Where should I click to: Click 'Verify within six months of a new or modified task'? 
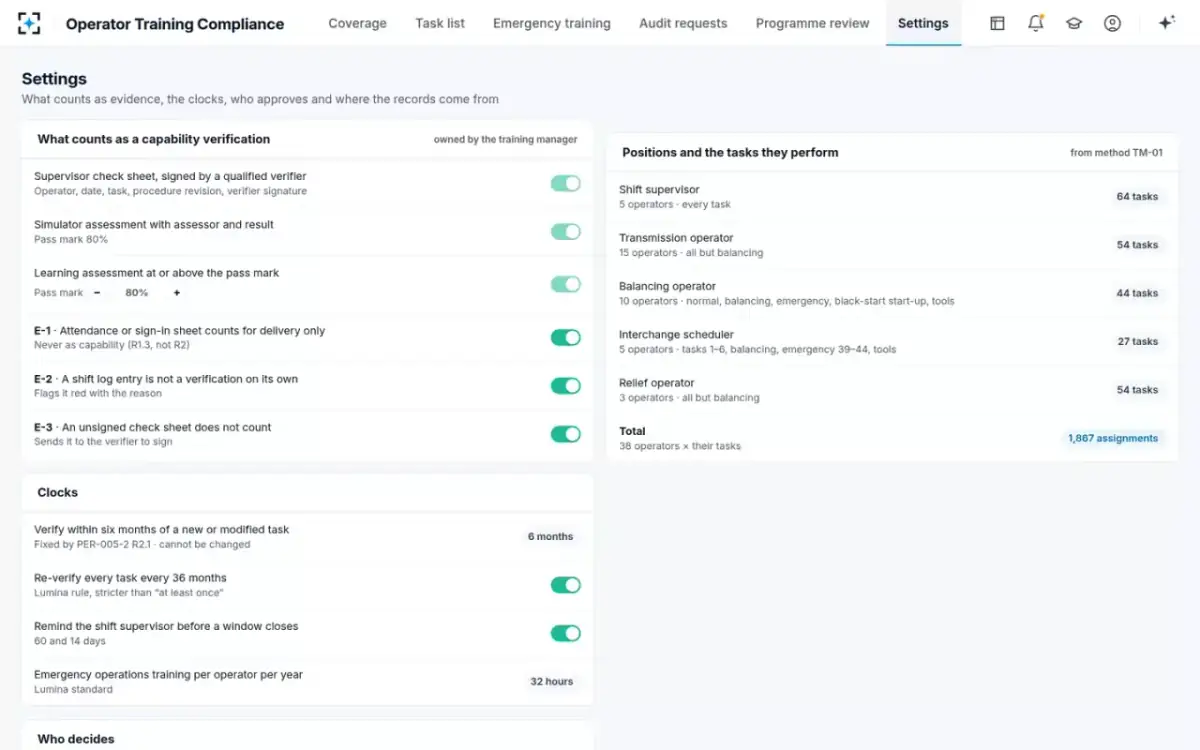162,529
